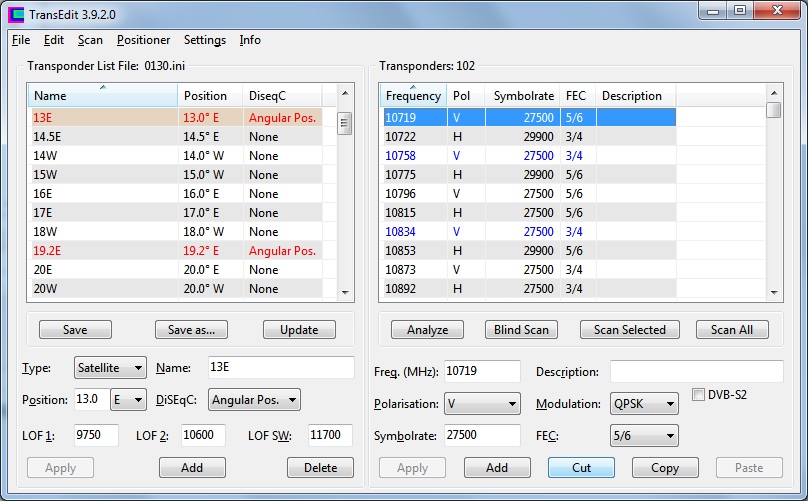This screenshot has height=501, width=808.
Task: Select the 20W satellite row
Action: [x=175, y=289]
